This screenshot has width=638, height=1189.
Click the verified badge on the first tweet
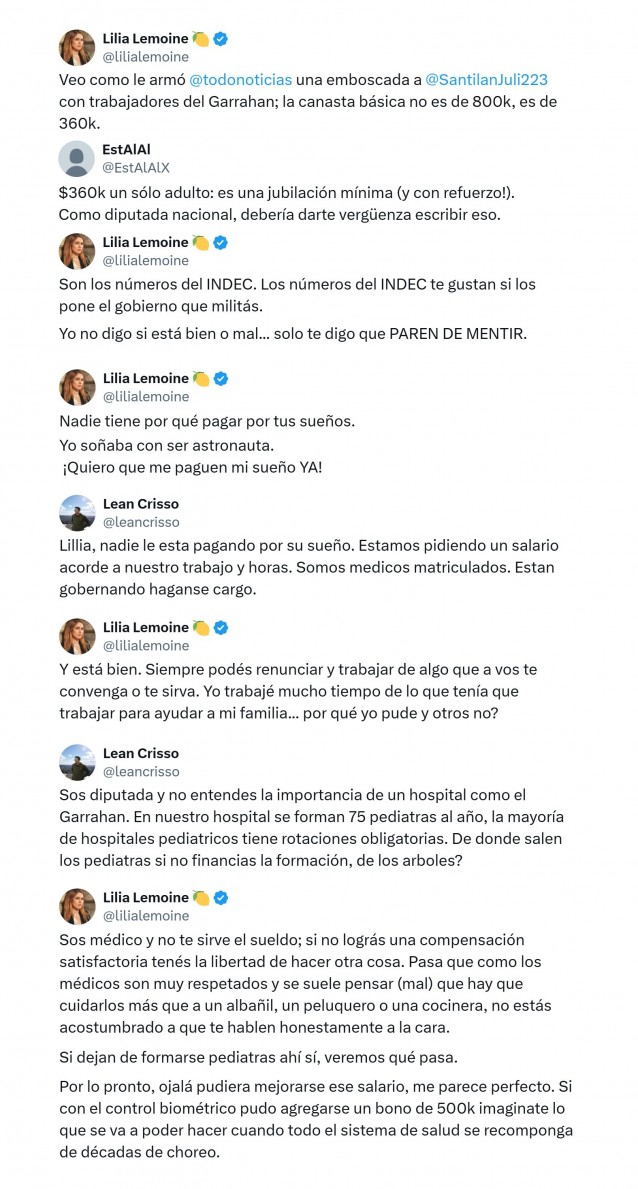(221, 39)
